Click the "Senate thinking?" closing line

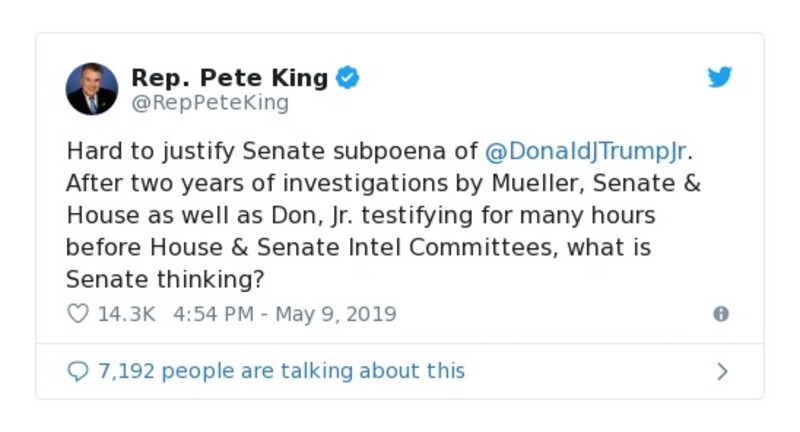(x=157, y=278)
